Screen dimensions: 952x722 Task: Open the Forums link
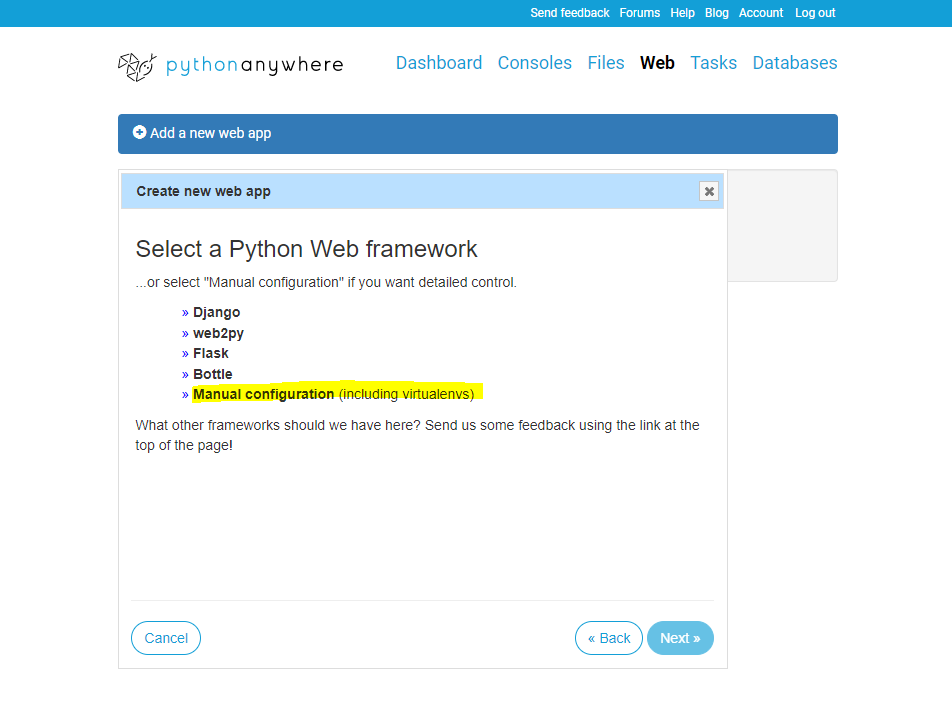point(639,13)
